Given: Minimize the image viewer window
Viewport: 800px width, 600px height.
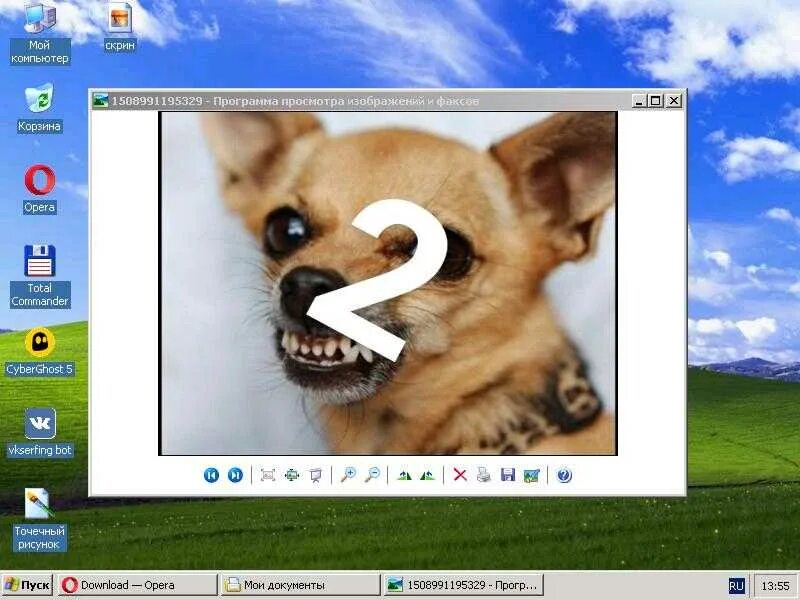Looking at the screenshot, I should point(639,101).
